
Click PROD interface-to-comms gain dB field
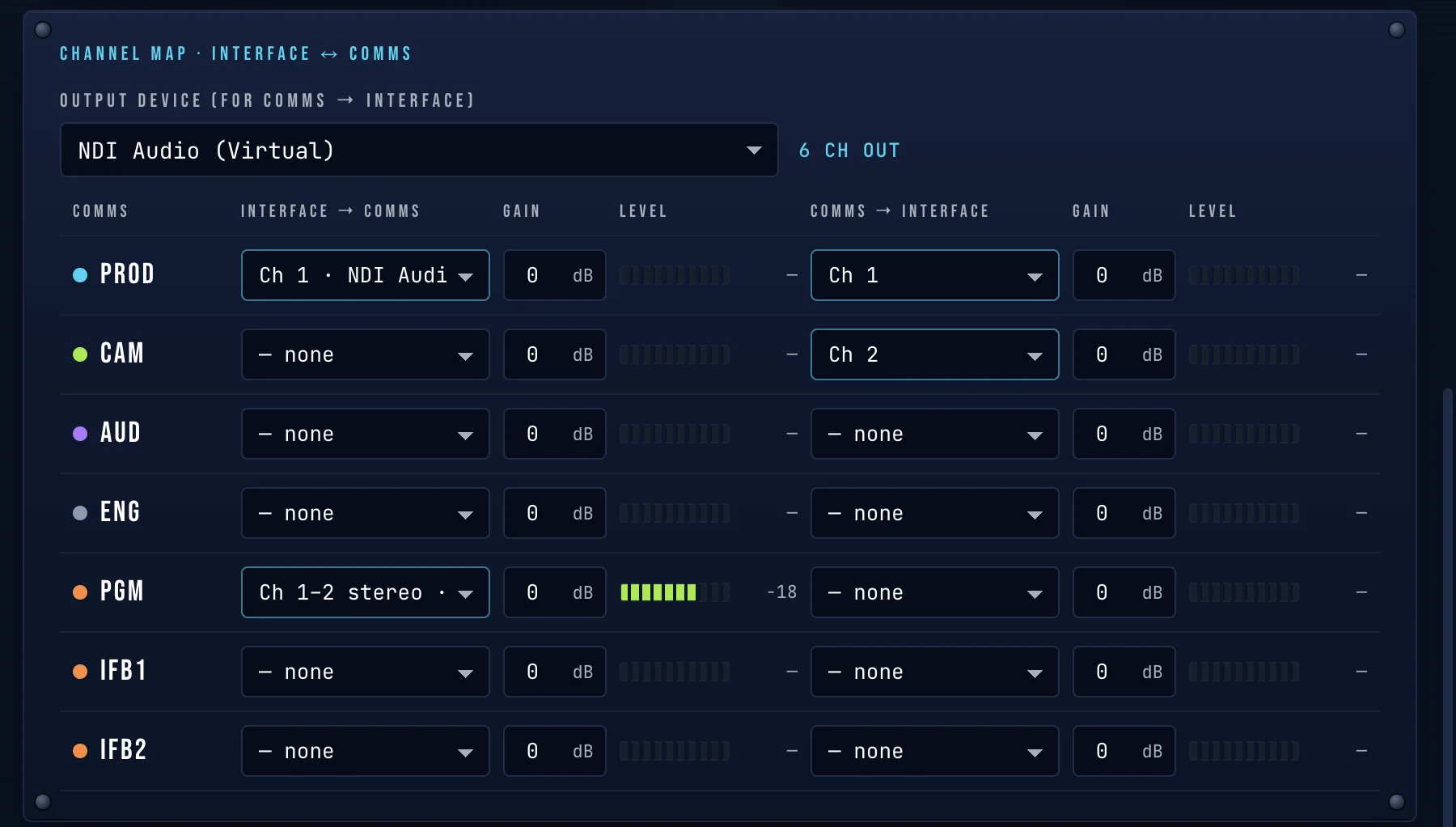pyautogui.click(x=555, y=275)
